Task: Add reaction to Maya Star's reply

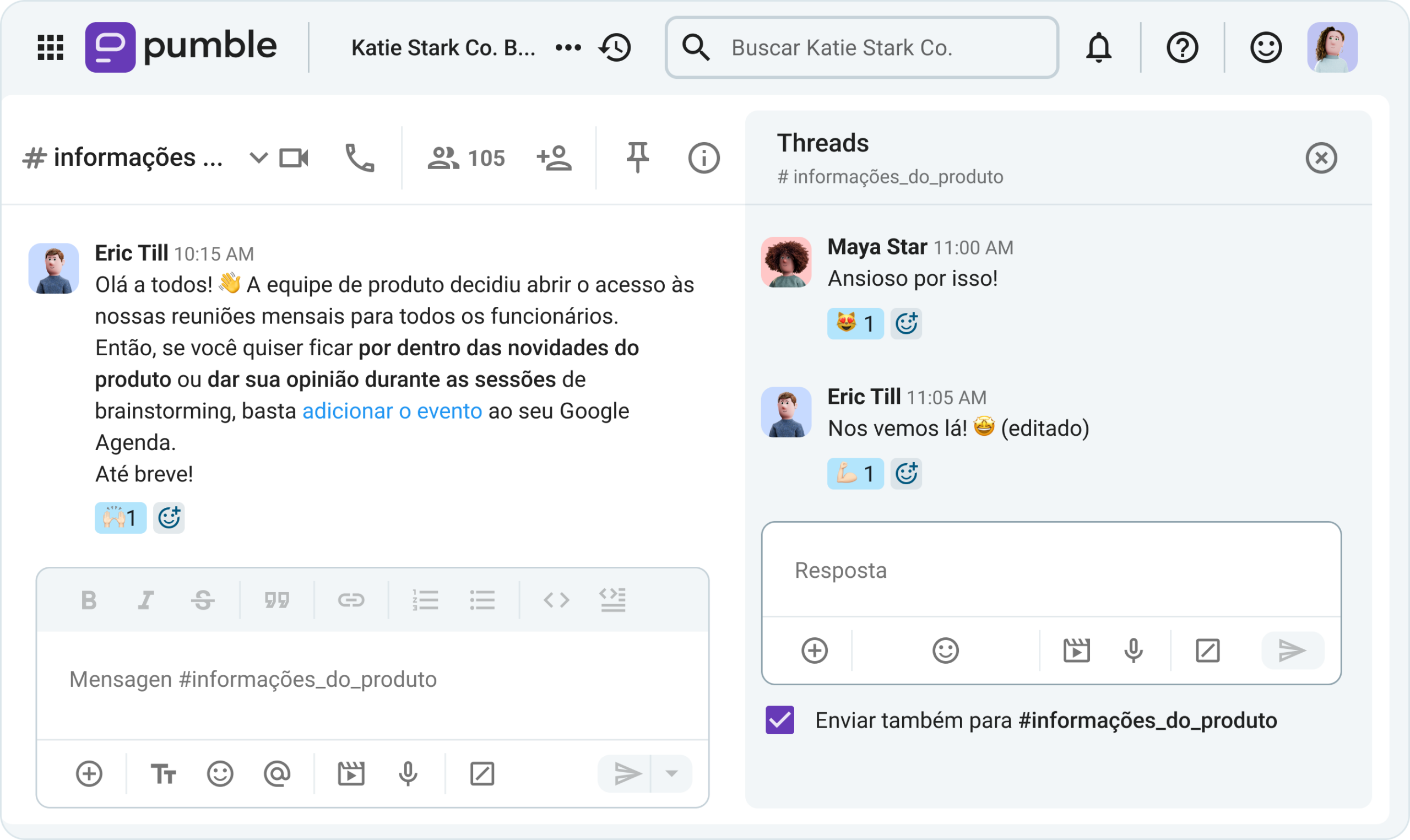Action: click(907, 324)
